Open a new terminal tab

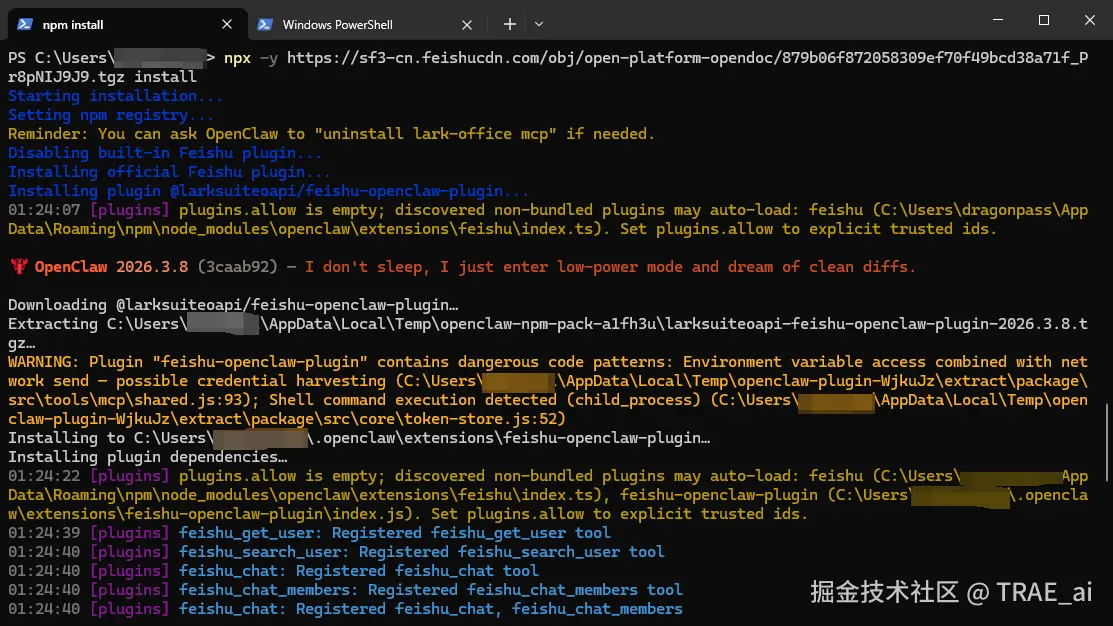pyautogui.click(x=510, y=24)
